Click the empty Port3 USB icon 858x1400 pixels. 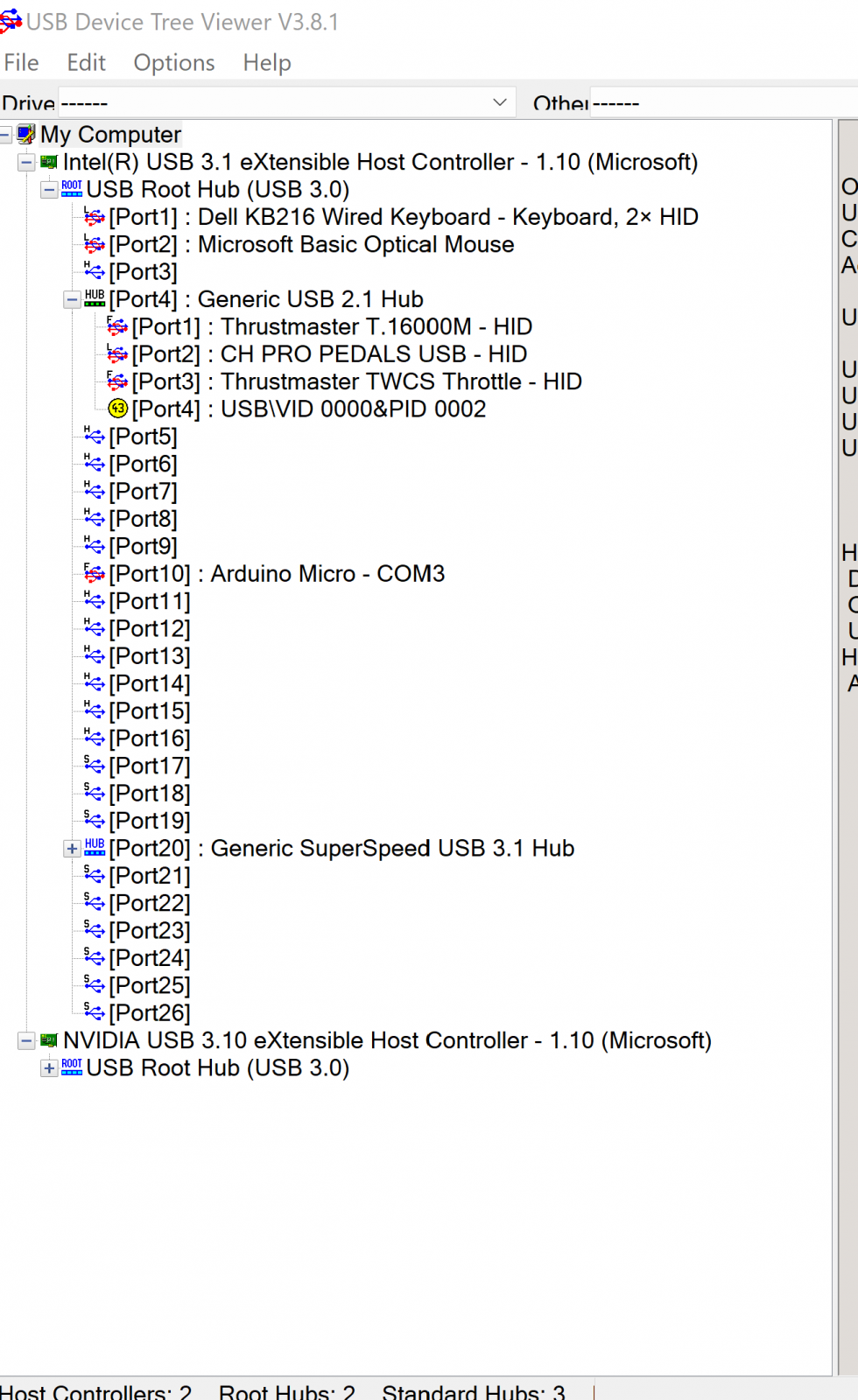click(95, 271)
